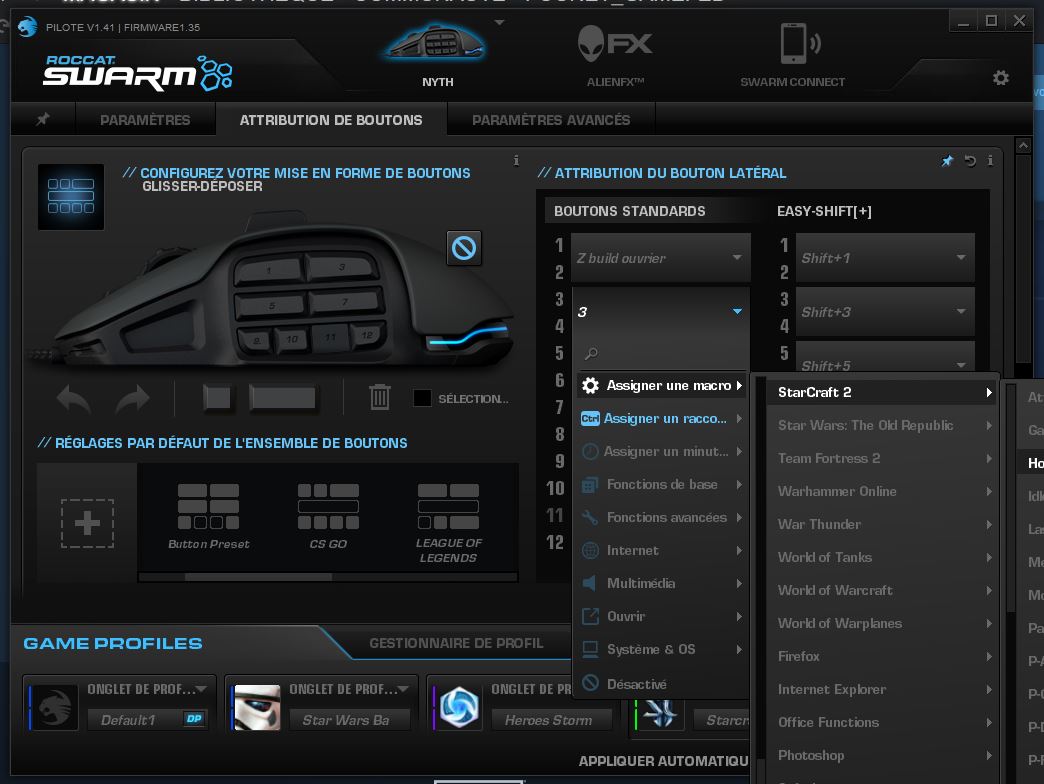Open the Shift+3 Easy-Shift dropdown
The width and height of the screenshot is (1044, 784).
(x=886, y=312)
